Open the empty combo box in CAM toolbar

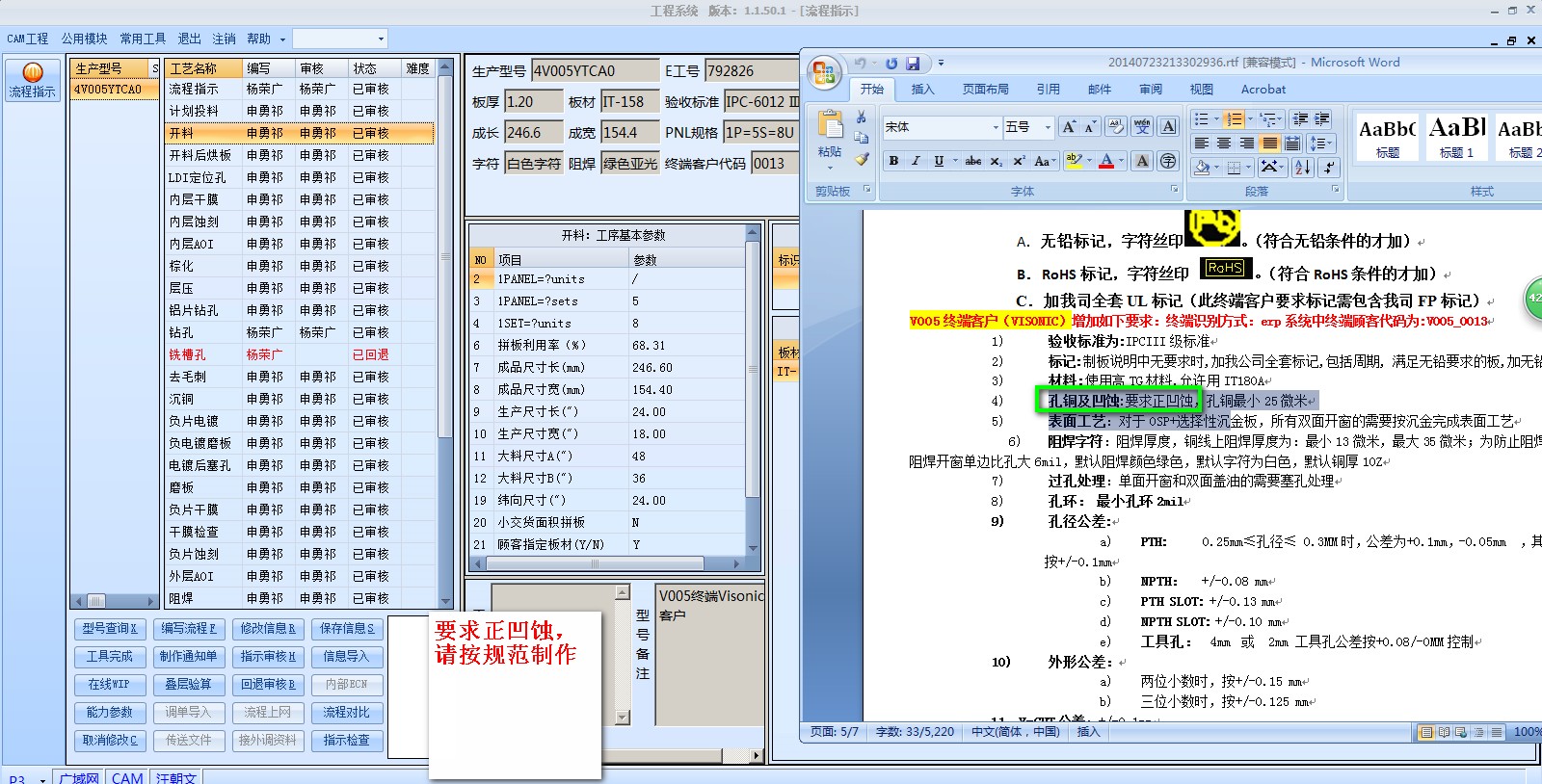coord(339,39)
